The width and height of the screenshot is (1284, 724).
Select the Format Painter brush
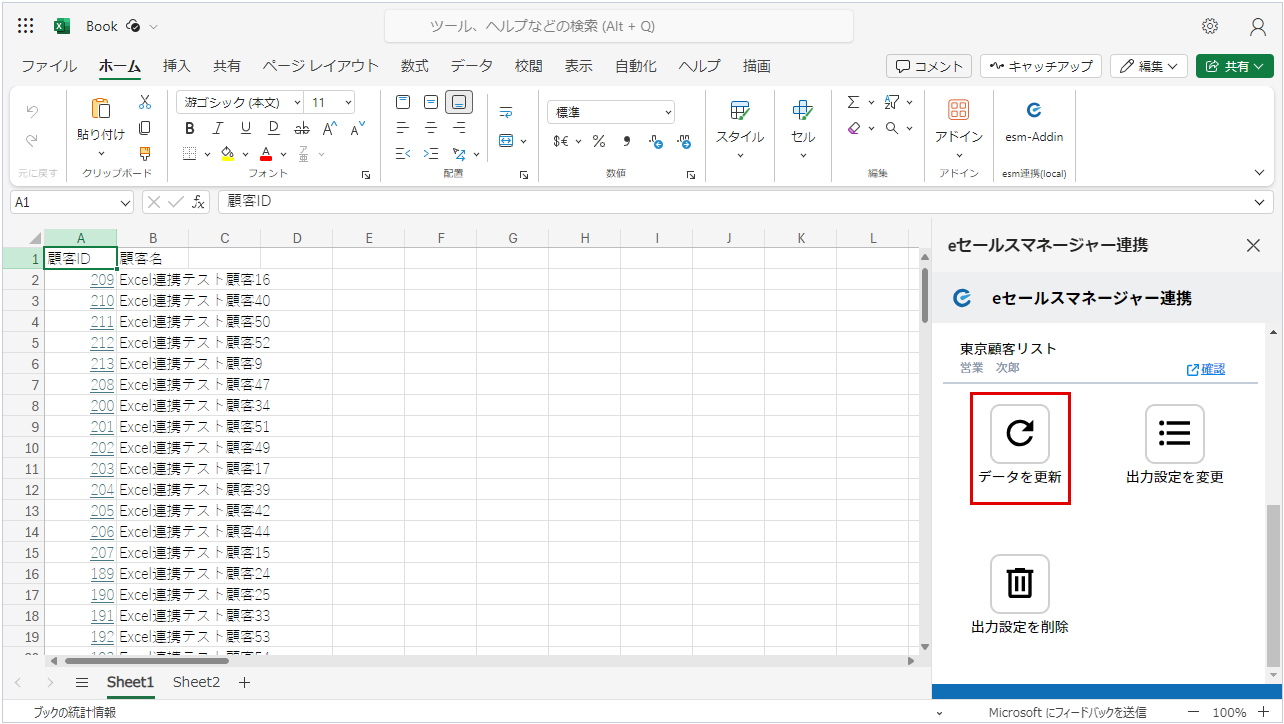tap(144, 153)
